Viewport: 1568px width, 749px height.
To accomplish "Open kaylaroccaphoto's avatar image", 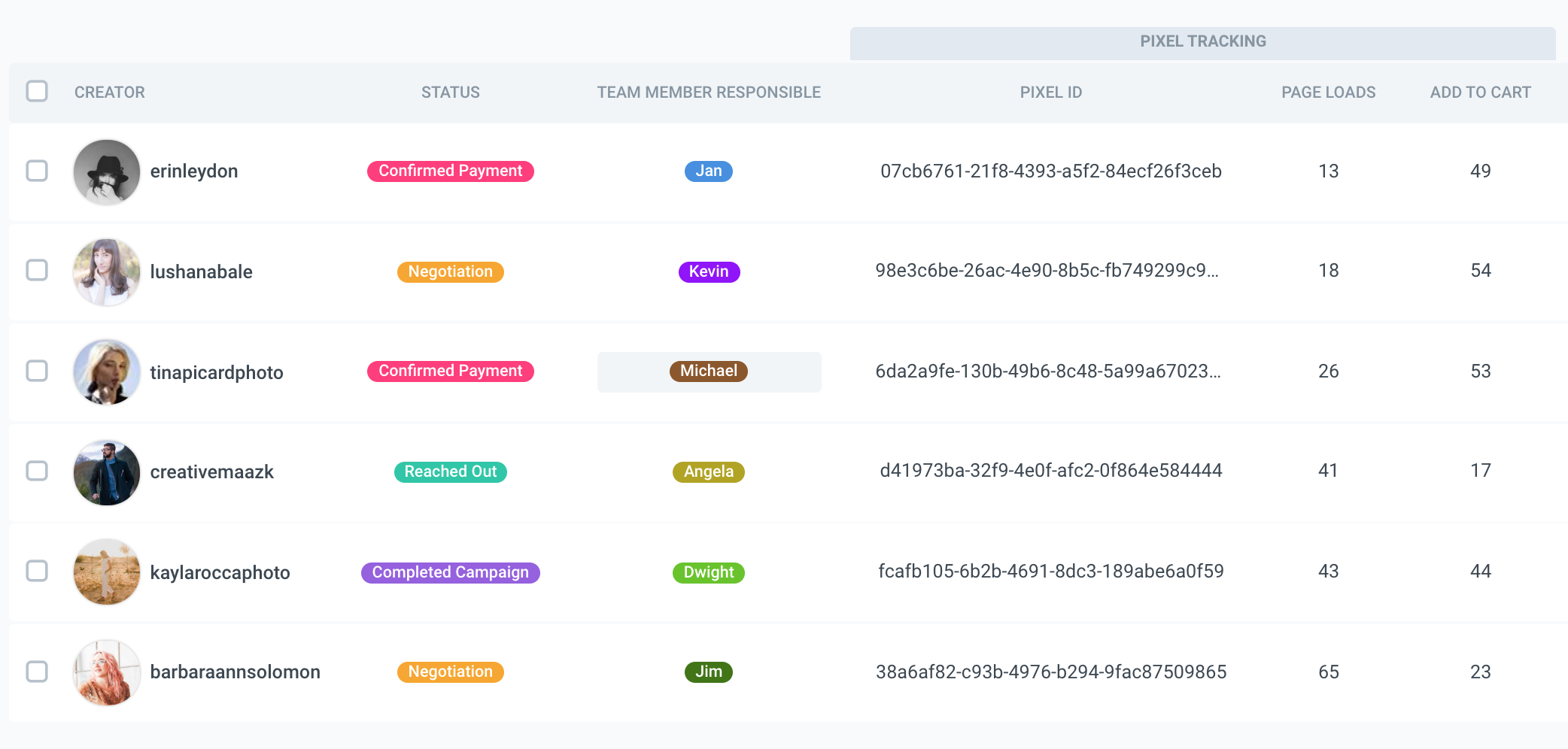I will tap(107, 572).
